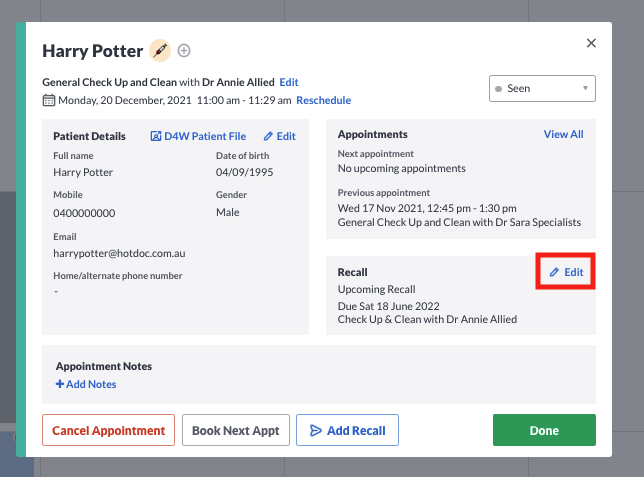Click 'Check Up & Clean with Dr Annie Allied'
This screenshot has height=477, width=644.
pos(427,319)
